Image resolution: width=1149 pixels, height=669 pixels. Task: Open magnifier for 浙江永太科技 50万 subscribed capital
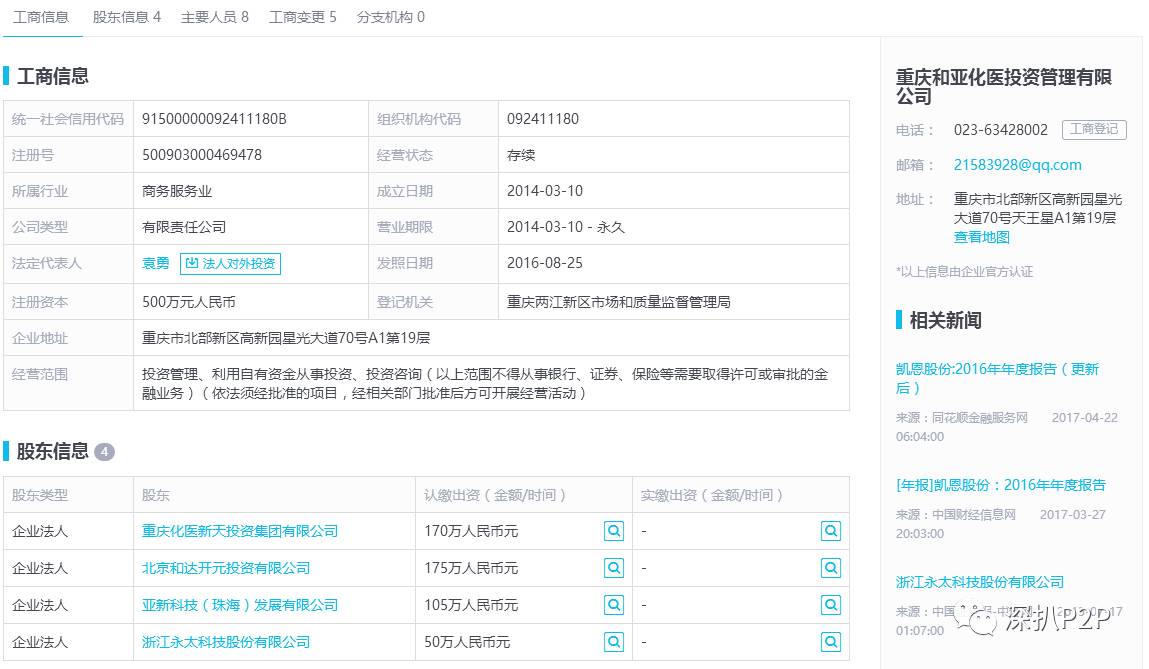click(x=614, y=642)
